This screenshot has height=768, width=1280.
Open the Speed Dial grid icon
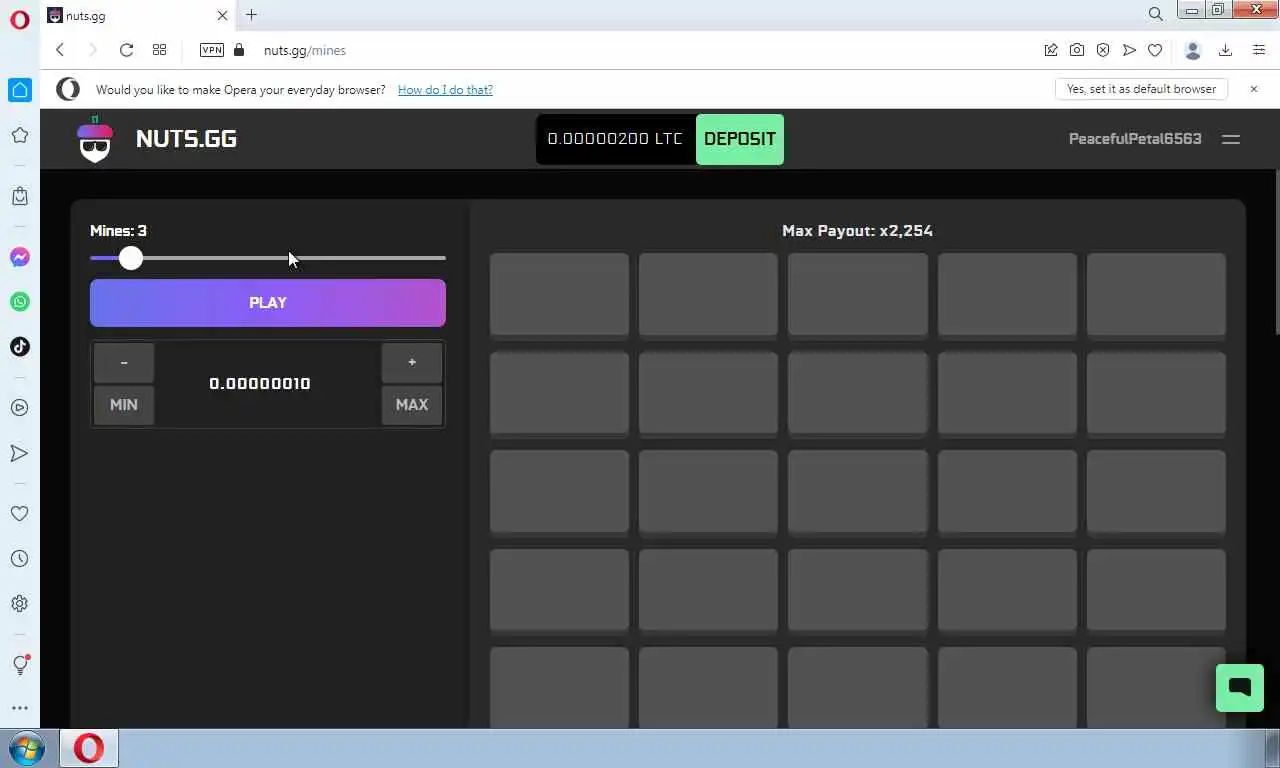(159, 50)
